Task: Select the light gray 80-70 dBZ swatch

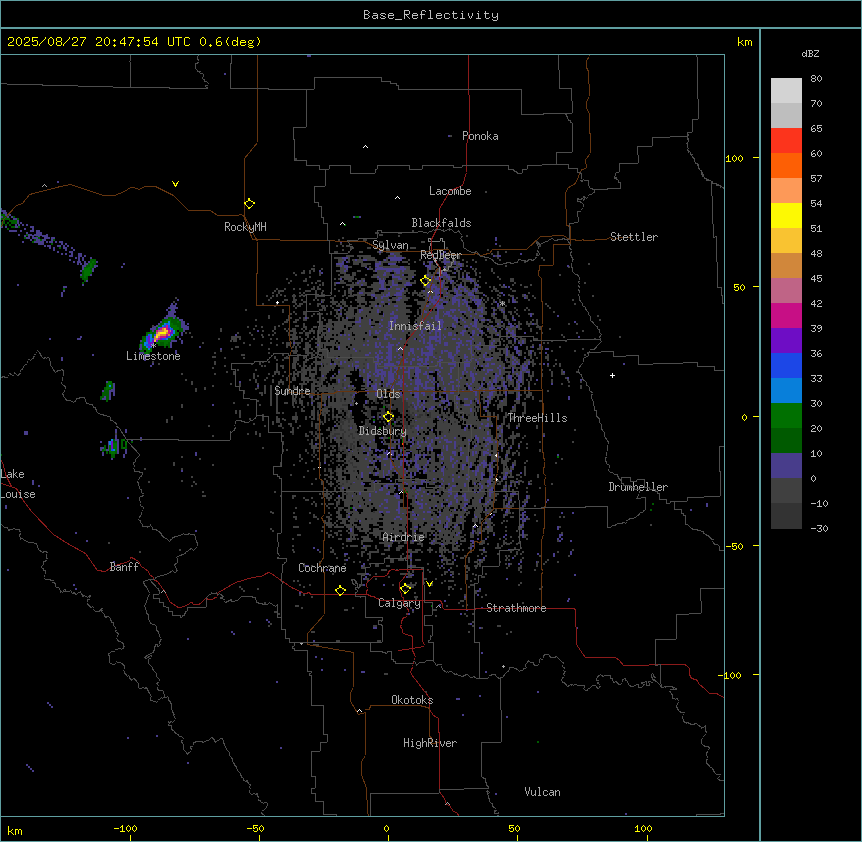Action: click(786, 91)
